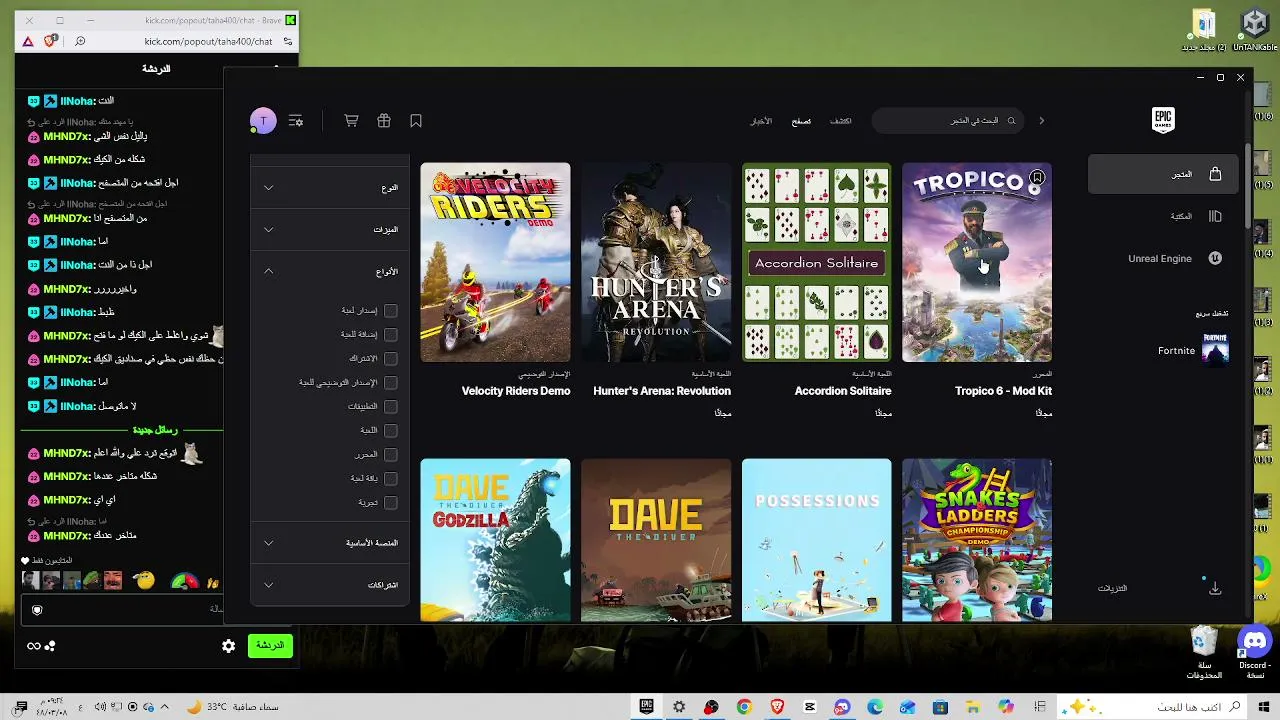This screenshot has height=720, width=1280.
Task: Click the back arrow beside the search bar
Action: [x=1041, y=121]
